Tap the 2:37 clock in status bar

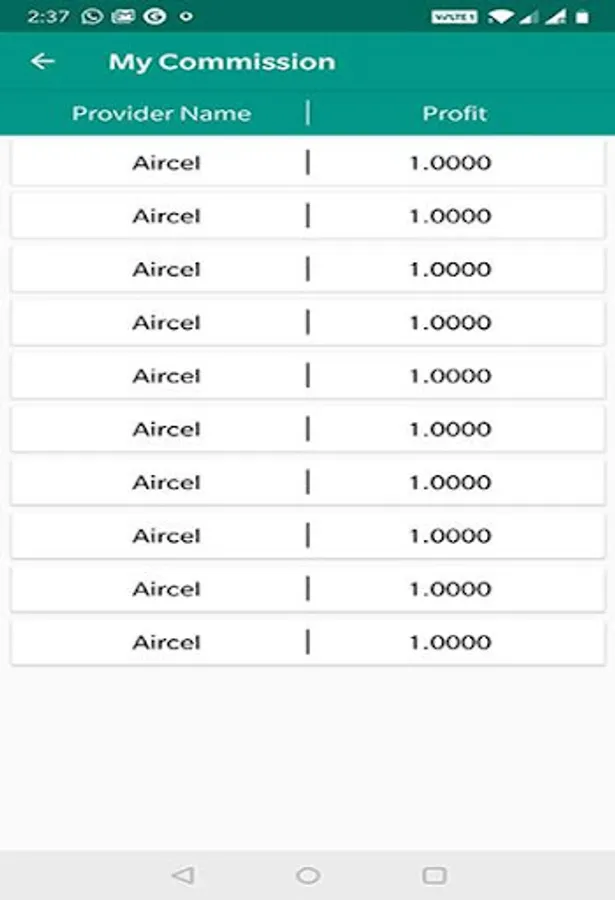(47, 16)
